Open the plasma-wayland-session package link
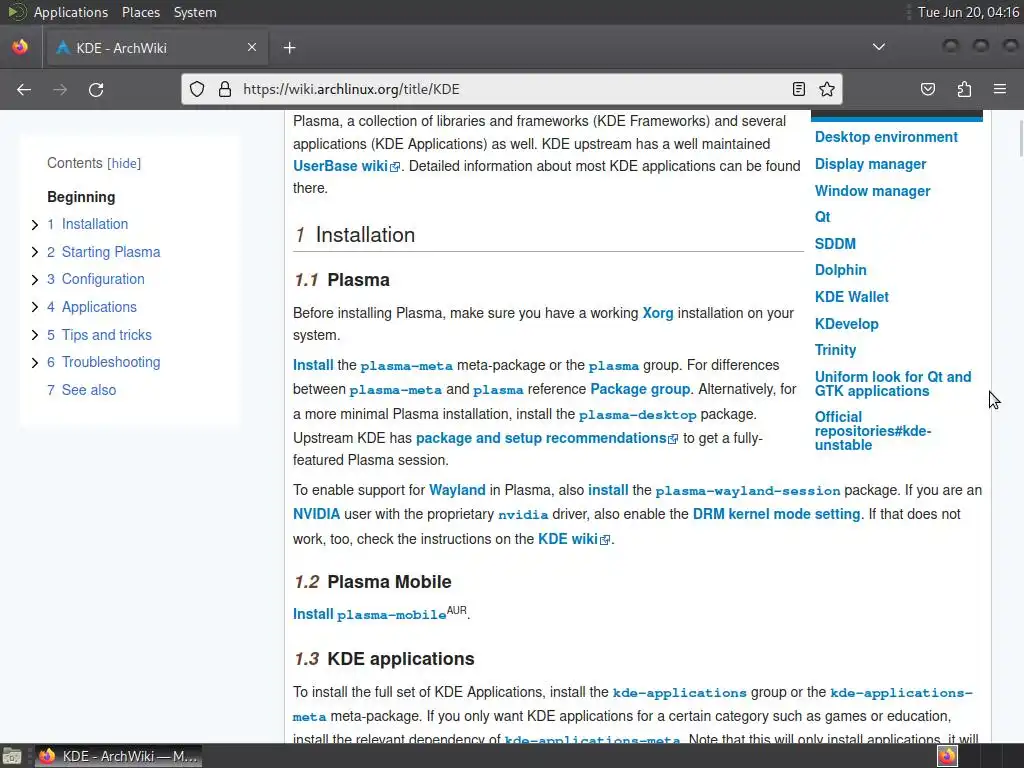This screenshot has height=768, width=1024. pos(748,490)
